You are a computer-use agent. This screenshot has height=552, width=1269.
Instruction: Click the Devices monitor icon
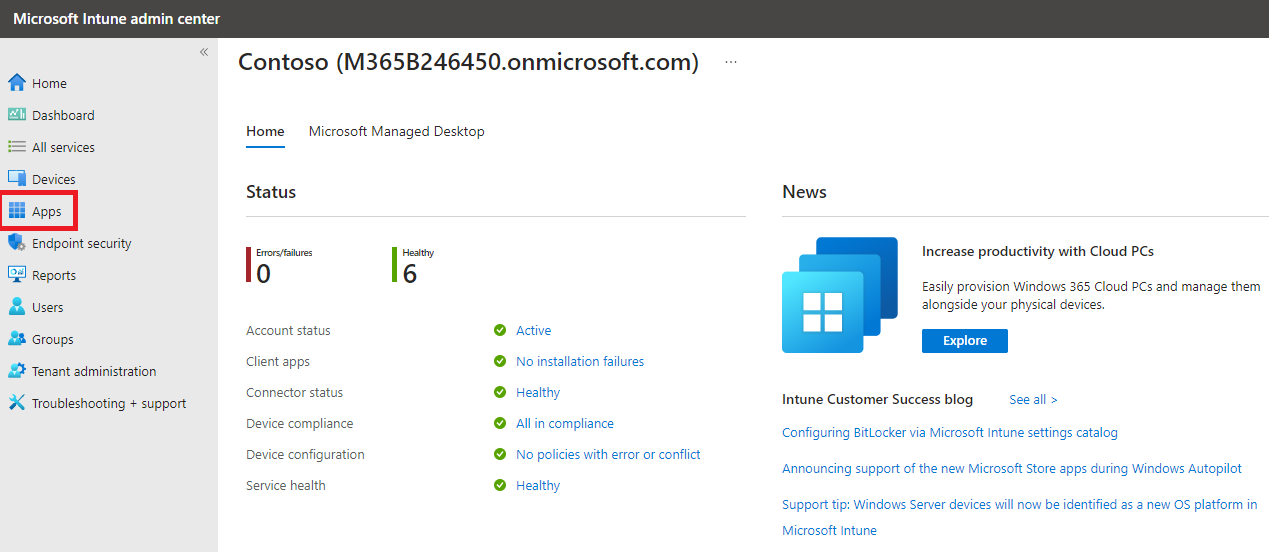[x=16, y=179]
